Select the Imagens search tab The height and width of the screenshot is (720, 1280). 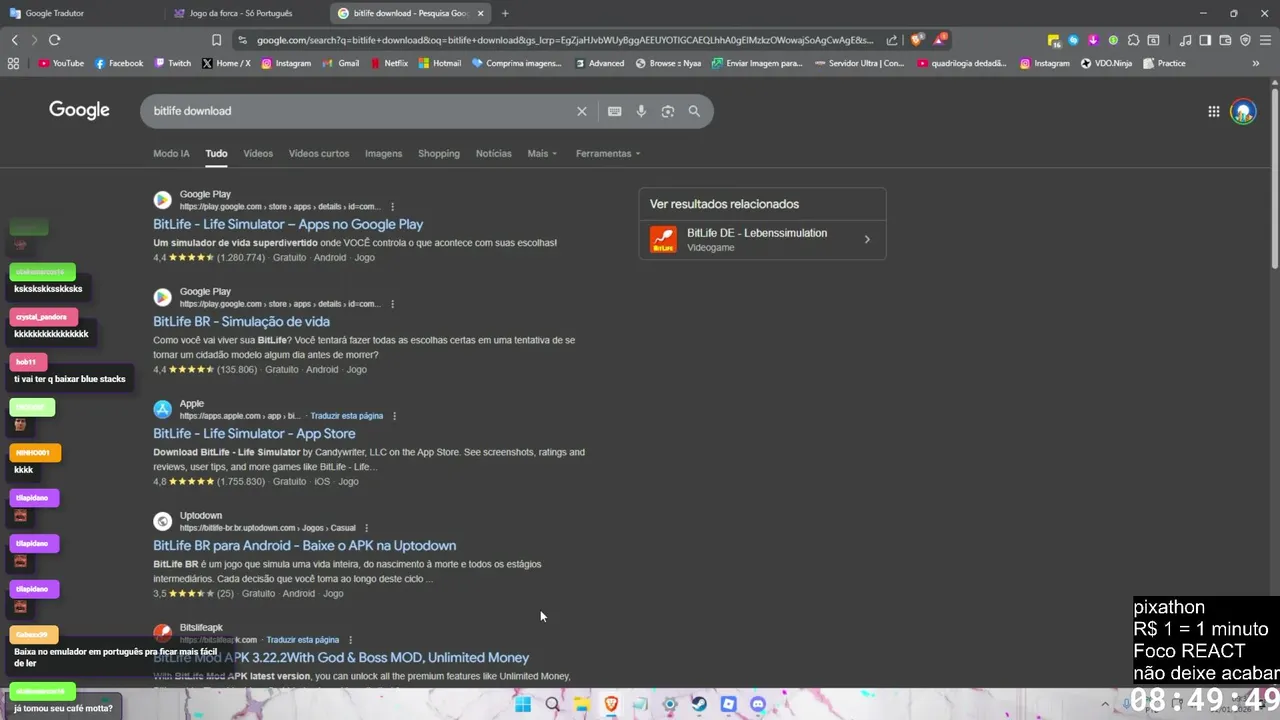[x=383, y=153]
